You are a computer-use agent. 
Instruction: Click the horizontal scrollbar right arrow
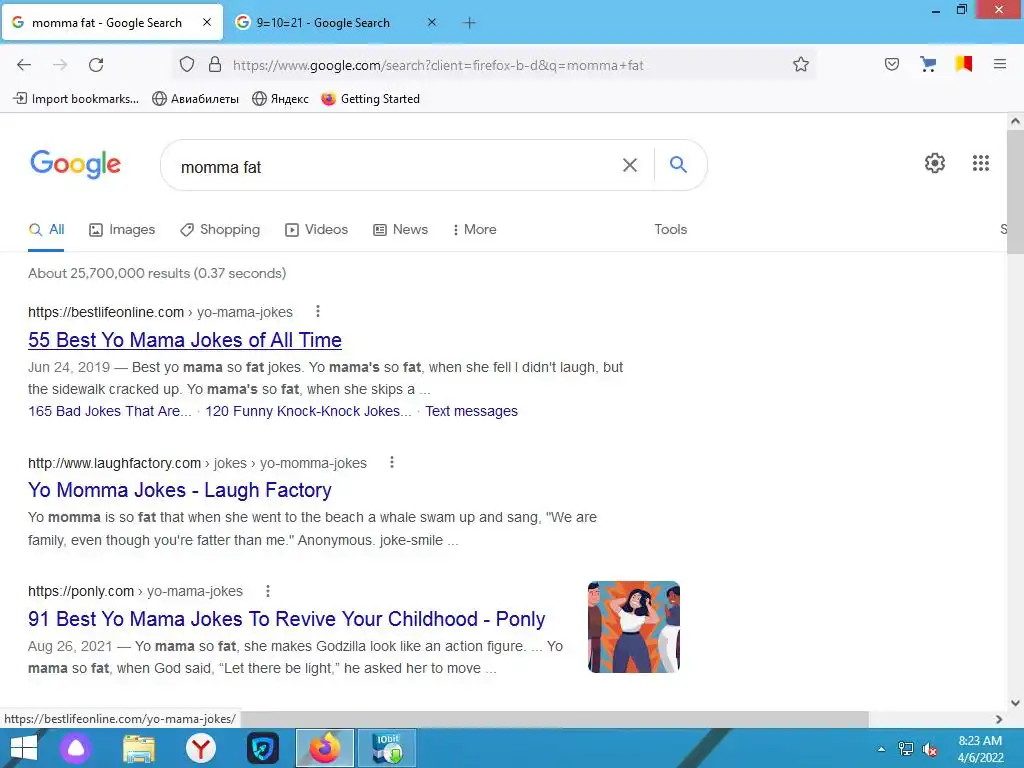pos(999,719)
